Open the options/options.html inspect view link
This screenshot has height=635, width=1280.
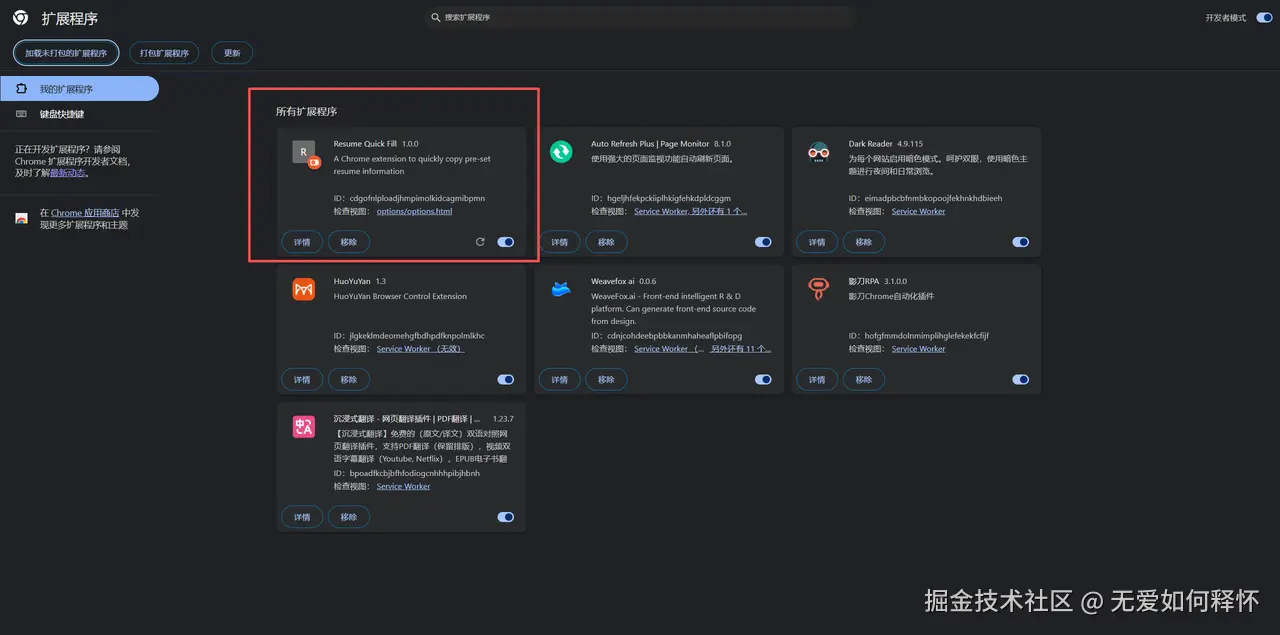(x=414, y=211)
